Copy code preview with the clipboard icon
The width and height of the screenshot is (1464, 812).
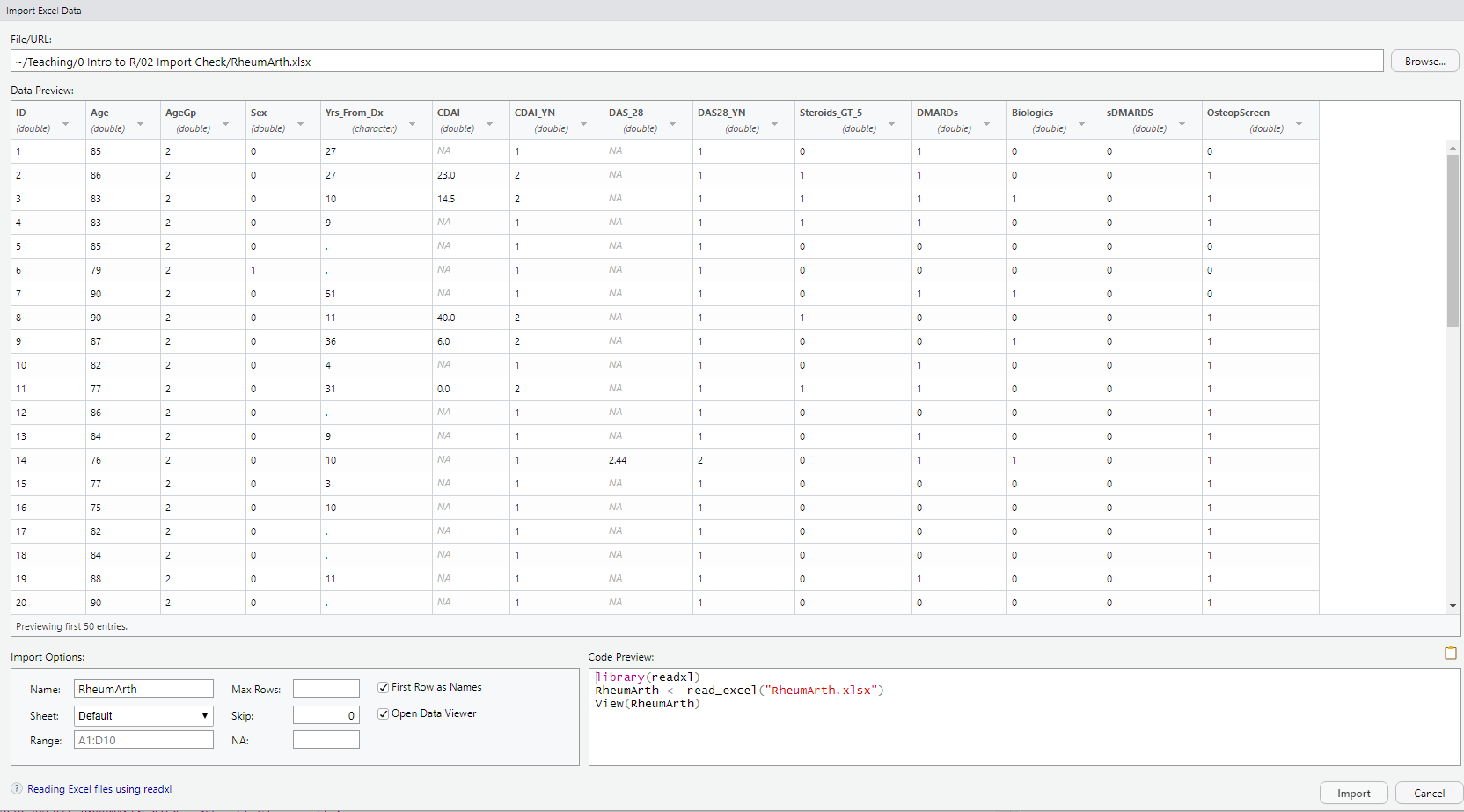point(1450,653)
